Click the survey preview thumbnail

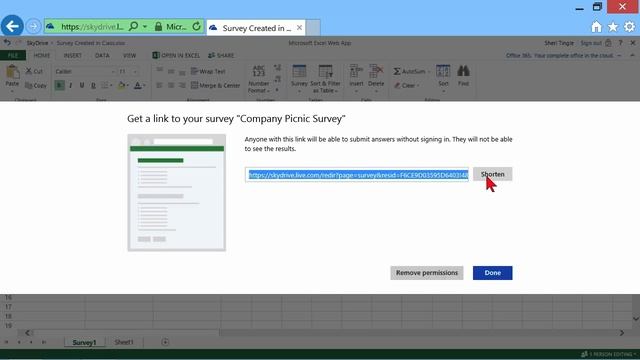(x=176, y=192)
